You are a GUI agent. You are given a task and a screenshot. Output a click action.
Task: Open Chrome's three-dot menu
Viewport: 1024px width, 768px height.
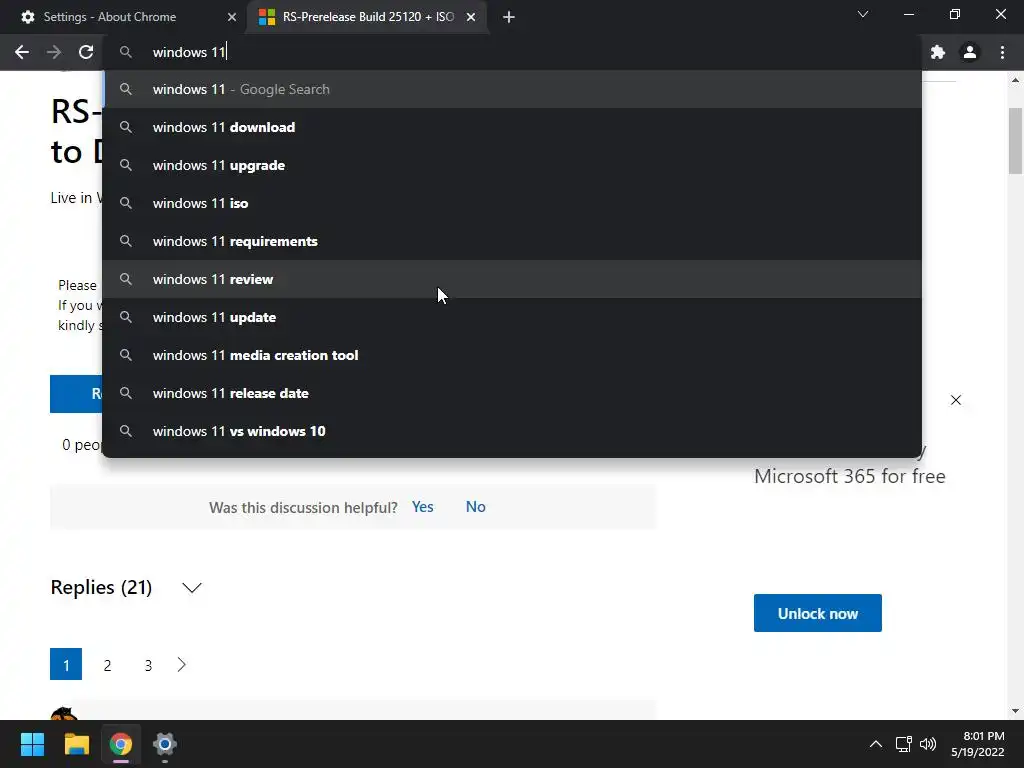1002,52
